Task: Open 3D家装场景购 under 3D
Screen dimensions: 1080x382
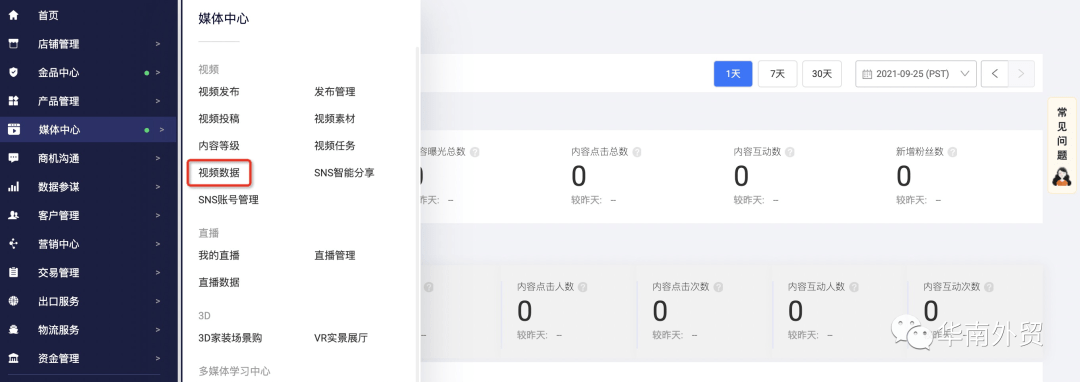Action: pyautogui.click(x=230, y=337)
